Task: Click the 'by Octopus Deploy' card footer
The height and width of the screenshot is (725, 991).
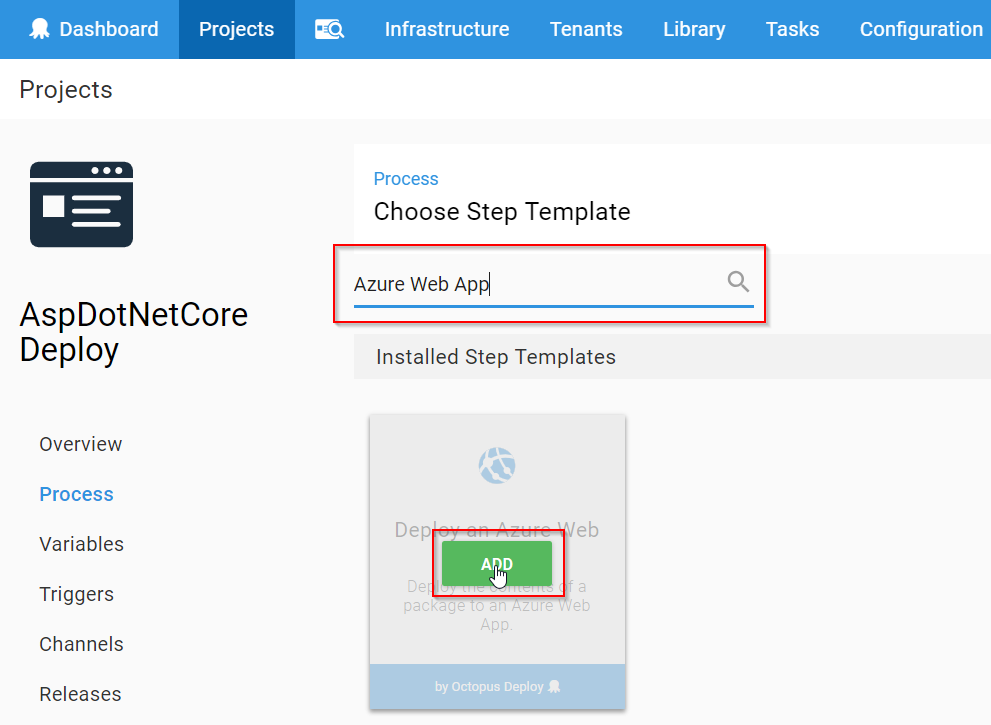Action: (497, 686)
